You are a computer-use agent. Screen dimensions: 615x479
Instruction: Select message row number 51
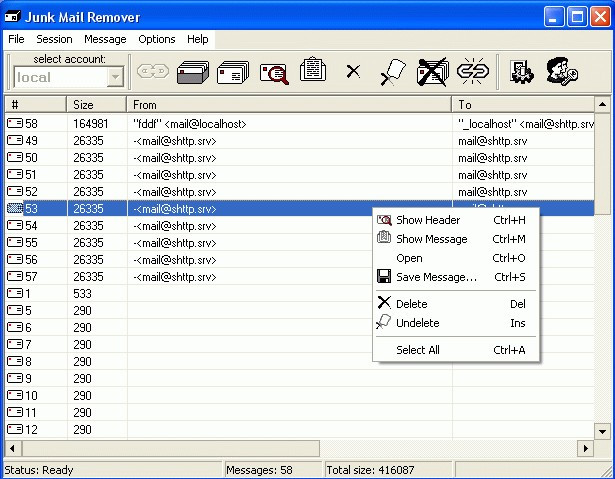pyautogui.click(x=300, y=175)
